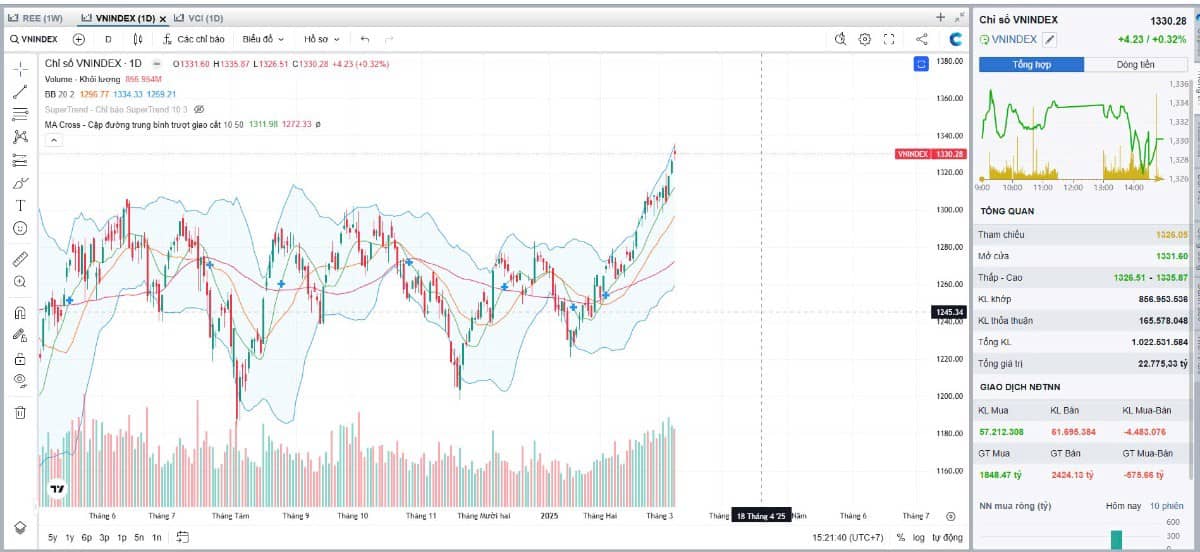Activate the magnet snap mode
This screenshot has height=552, width=1200.
[20, 312]
